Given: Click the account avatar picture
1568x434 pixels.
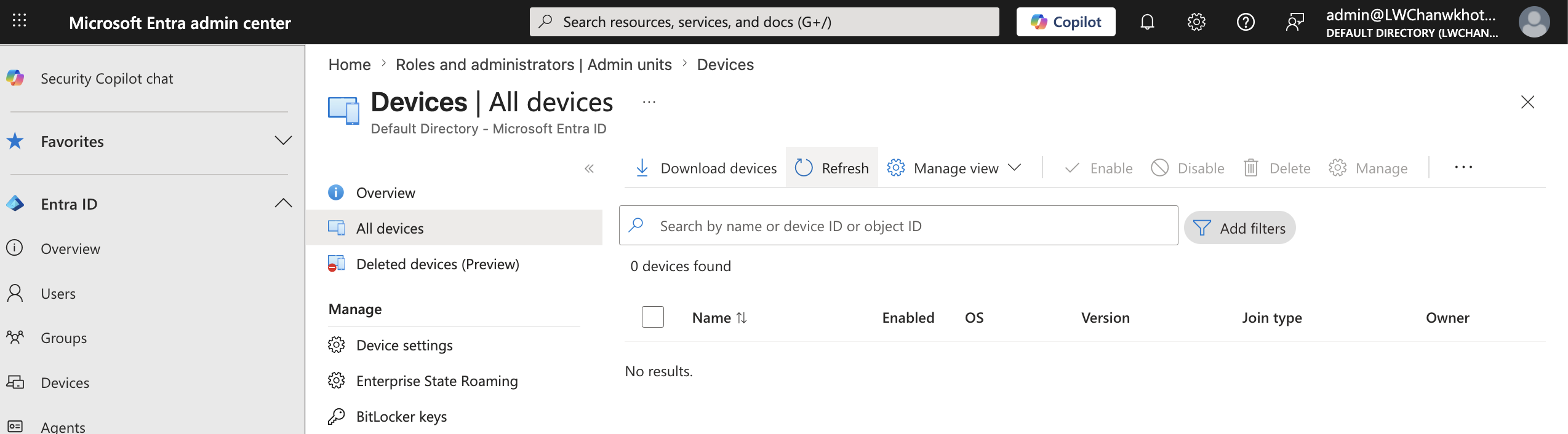Looking at the screenshot, I should click(1534, 22).
